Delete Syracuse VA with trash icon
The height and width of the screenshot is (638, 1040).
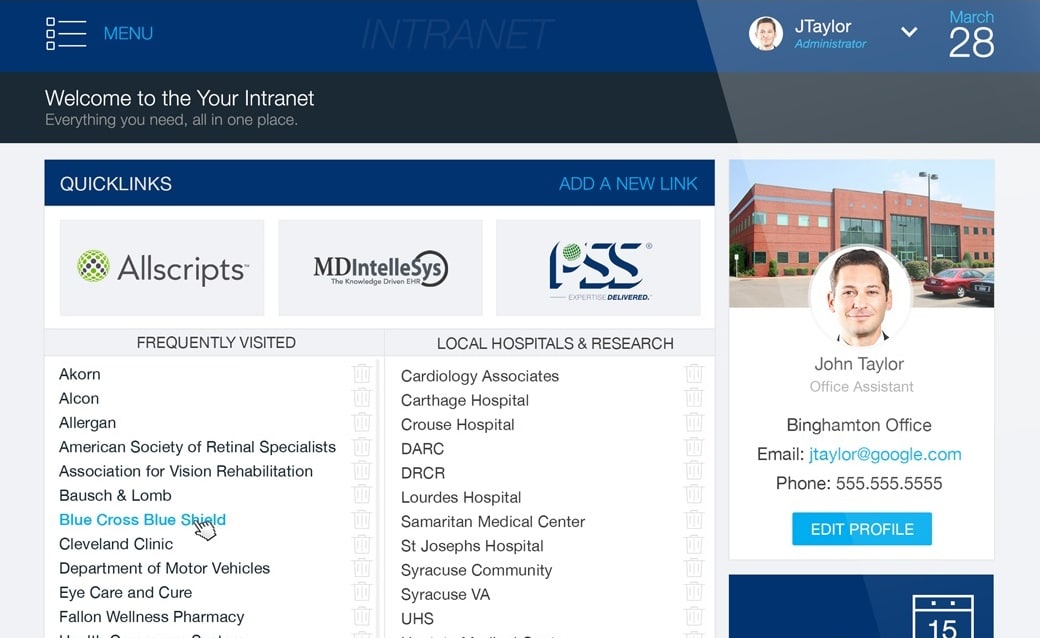click(694, 592)
